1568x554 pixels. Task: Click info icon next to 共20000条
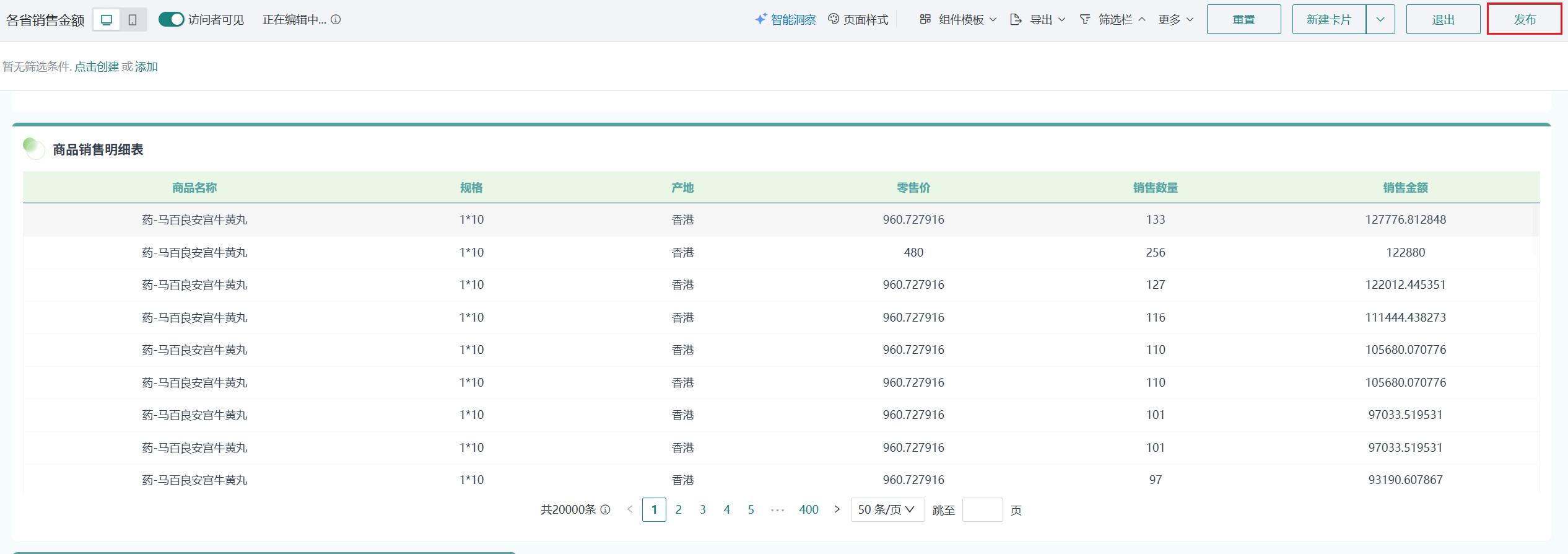(x=606, y=509)
